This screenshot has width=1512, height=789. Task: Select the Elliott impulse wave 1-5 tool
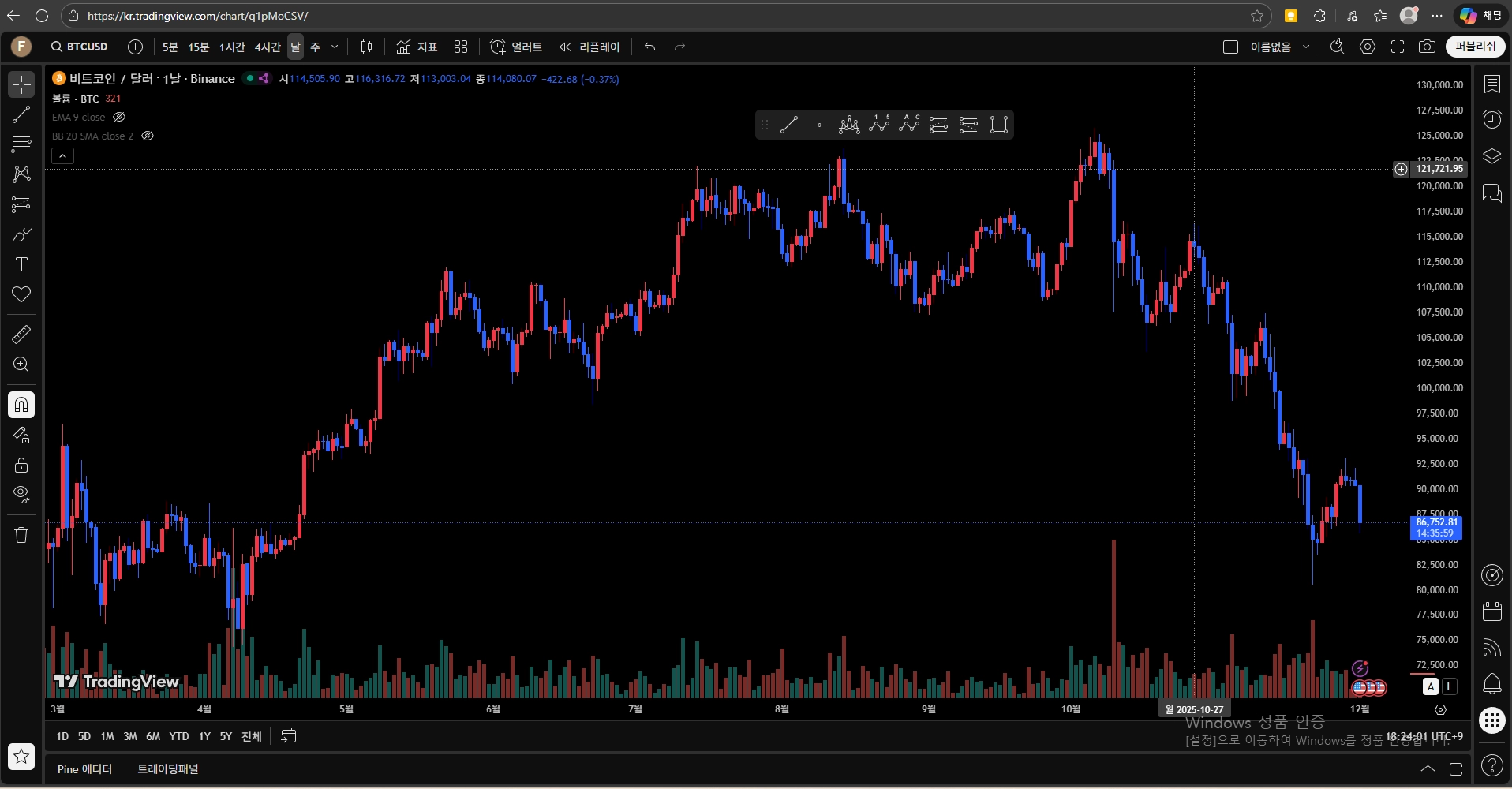(879, 125)
